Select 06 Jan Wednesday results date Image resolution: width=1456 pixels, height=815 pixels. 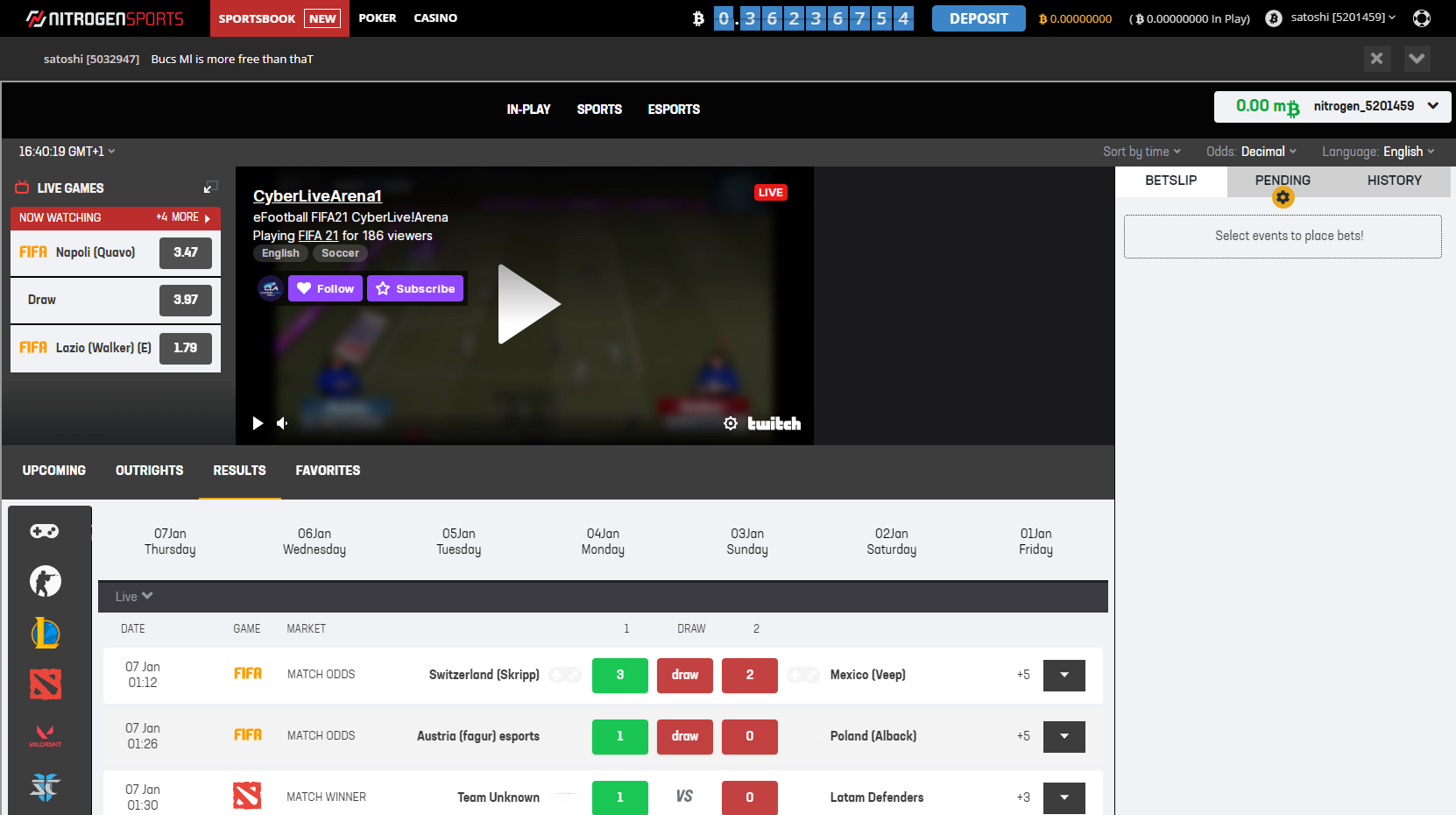[315, 542]
